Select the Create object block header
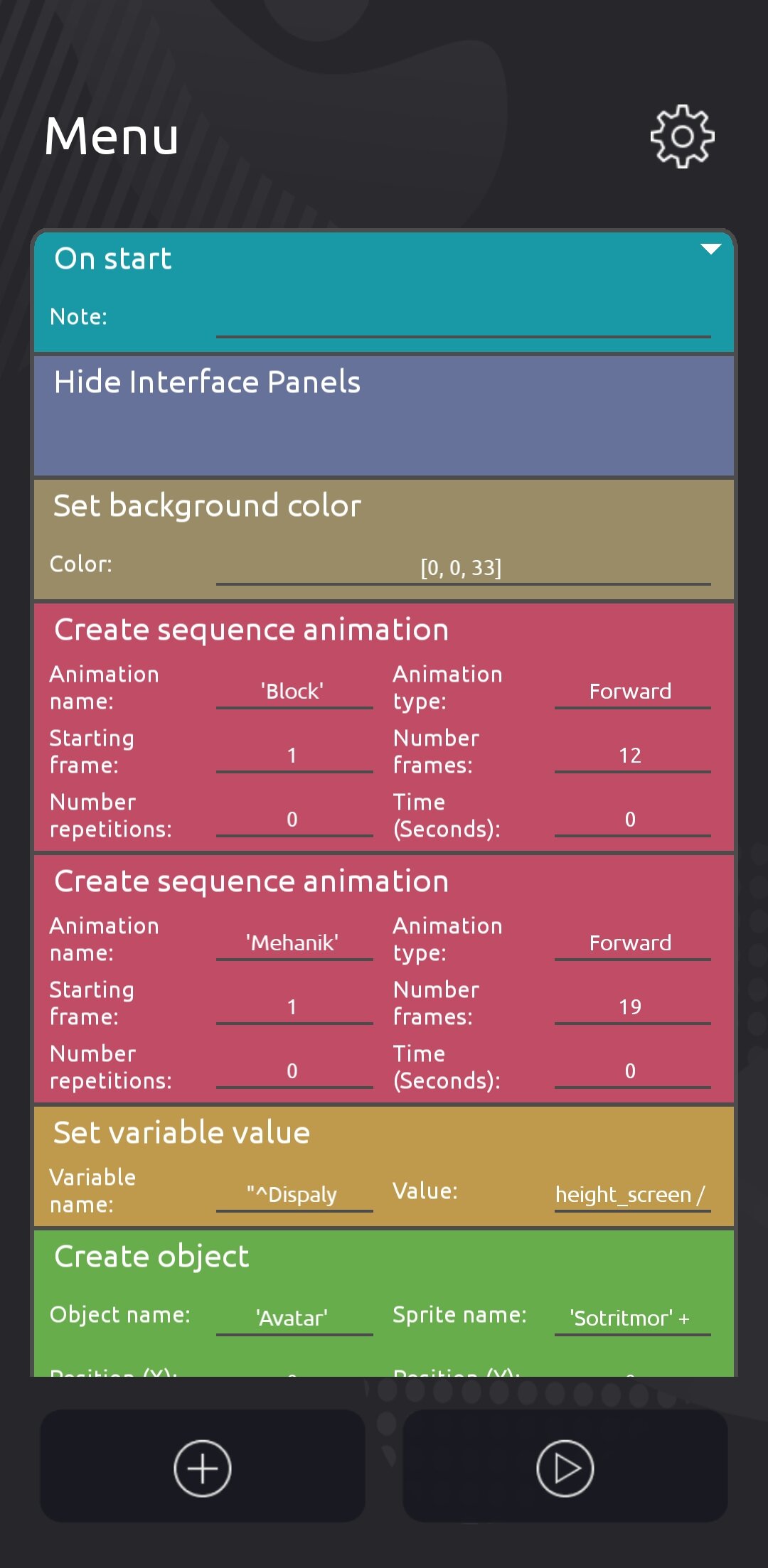Screen dimensions: 768x1568 click(x=151, y=1257)
